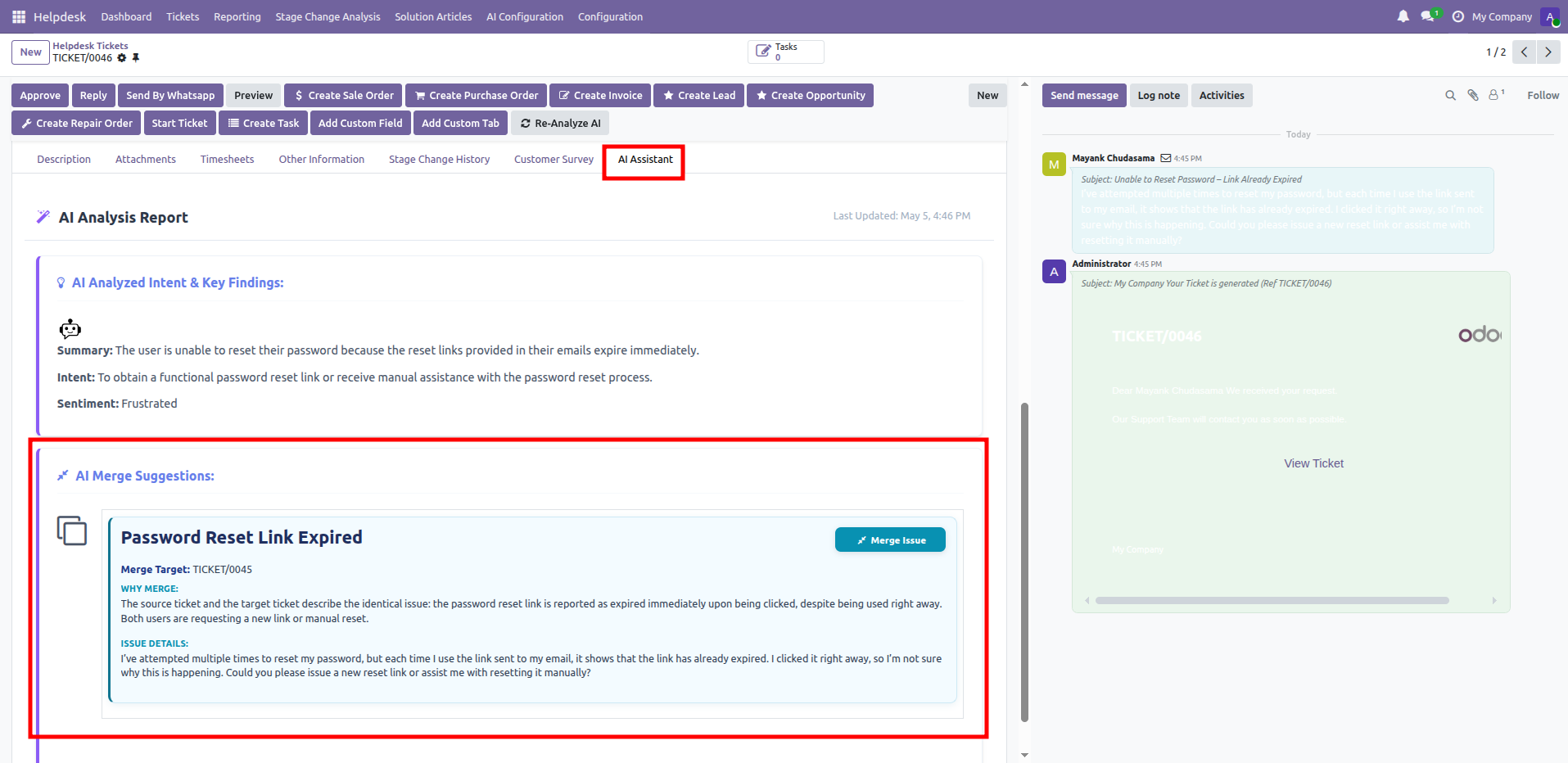Click the Follow button
This screenshot has height=763, width=1568.
click(x=1543, y=95)
